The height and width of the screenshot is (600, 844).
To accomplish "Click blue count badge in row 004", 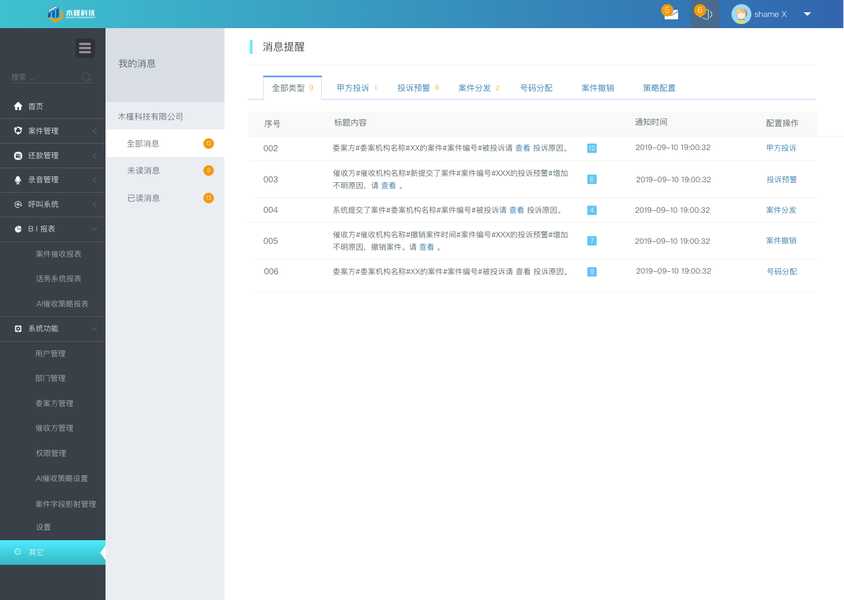I will coord(592,210).
